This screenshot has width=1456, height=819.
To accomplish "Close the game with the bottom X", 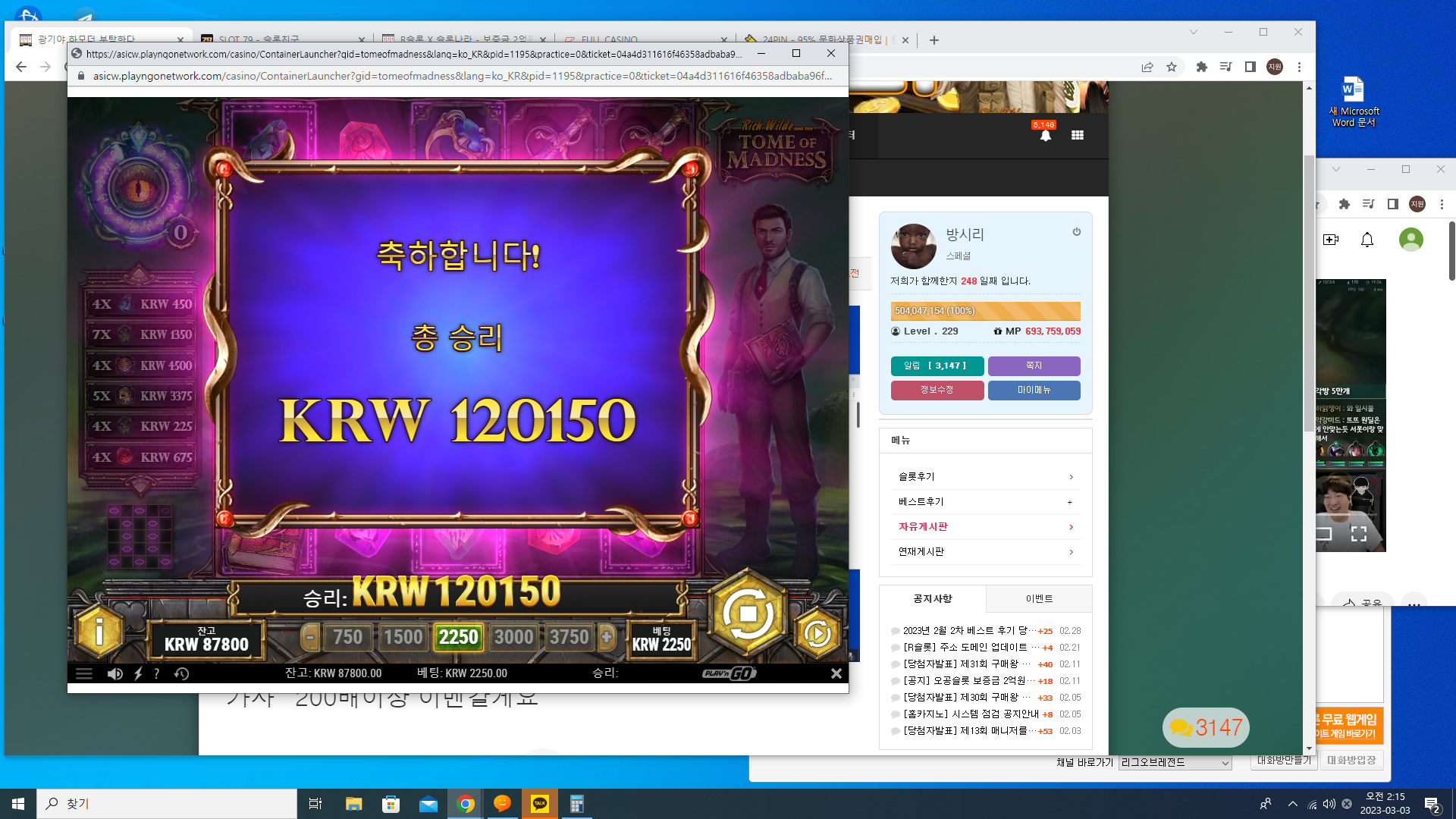I will click(x=836, y=673).
